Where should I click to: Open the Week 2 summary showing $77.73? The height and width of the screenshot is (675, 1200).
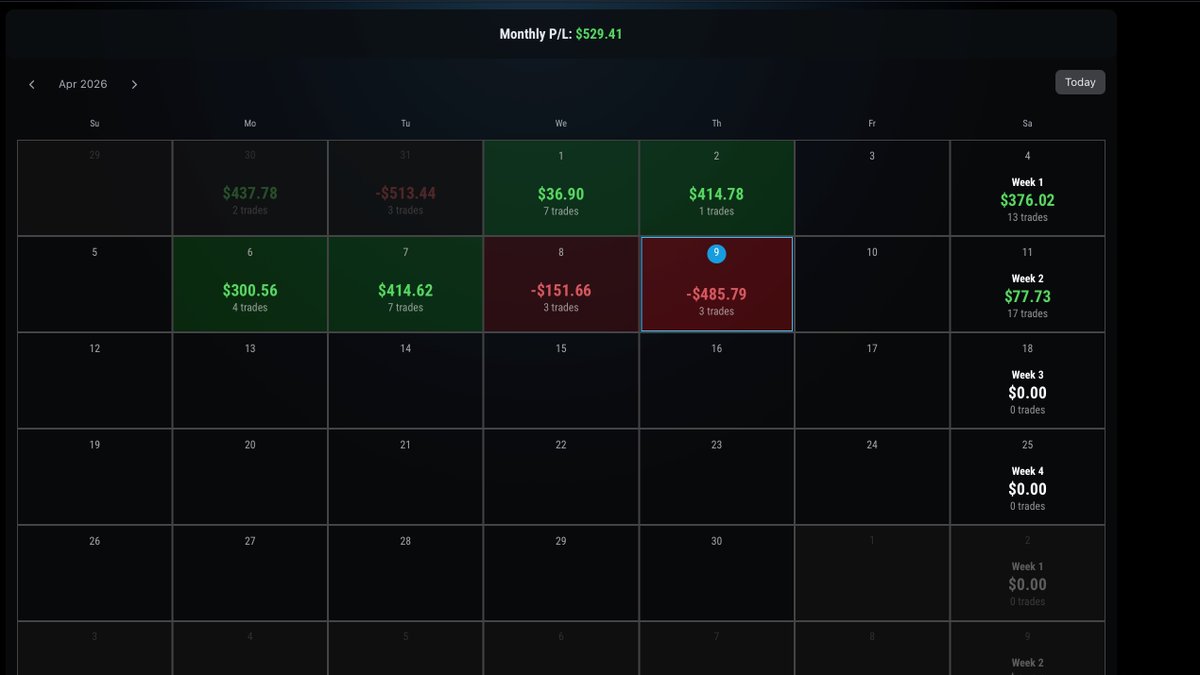click(x=1028, y=284)
